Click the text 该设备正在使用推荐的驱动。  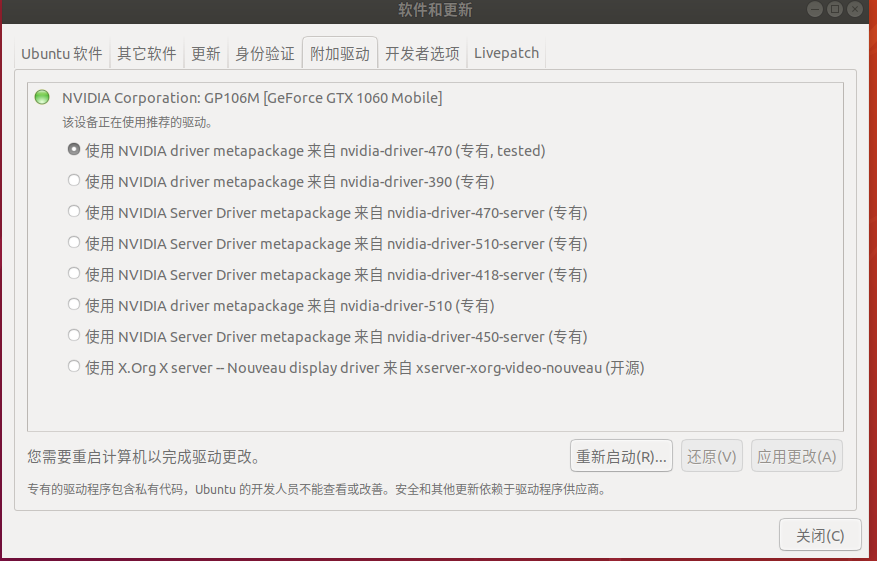(138, 122)
